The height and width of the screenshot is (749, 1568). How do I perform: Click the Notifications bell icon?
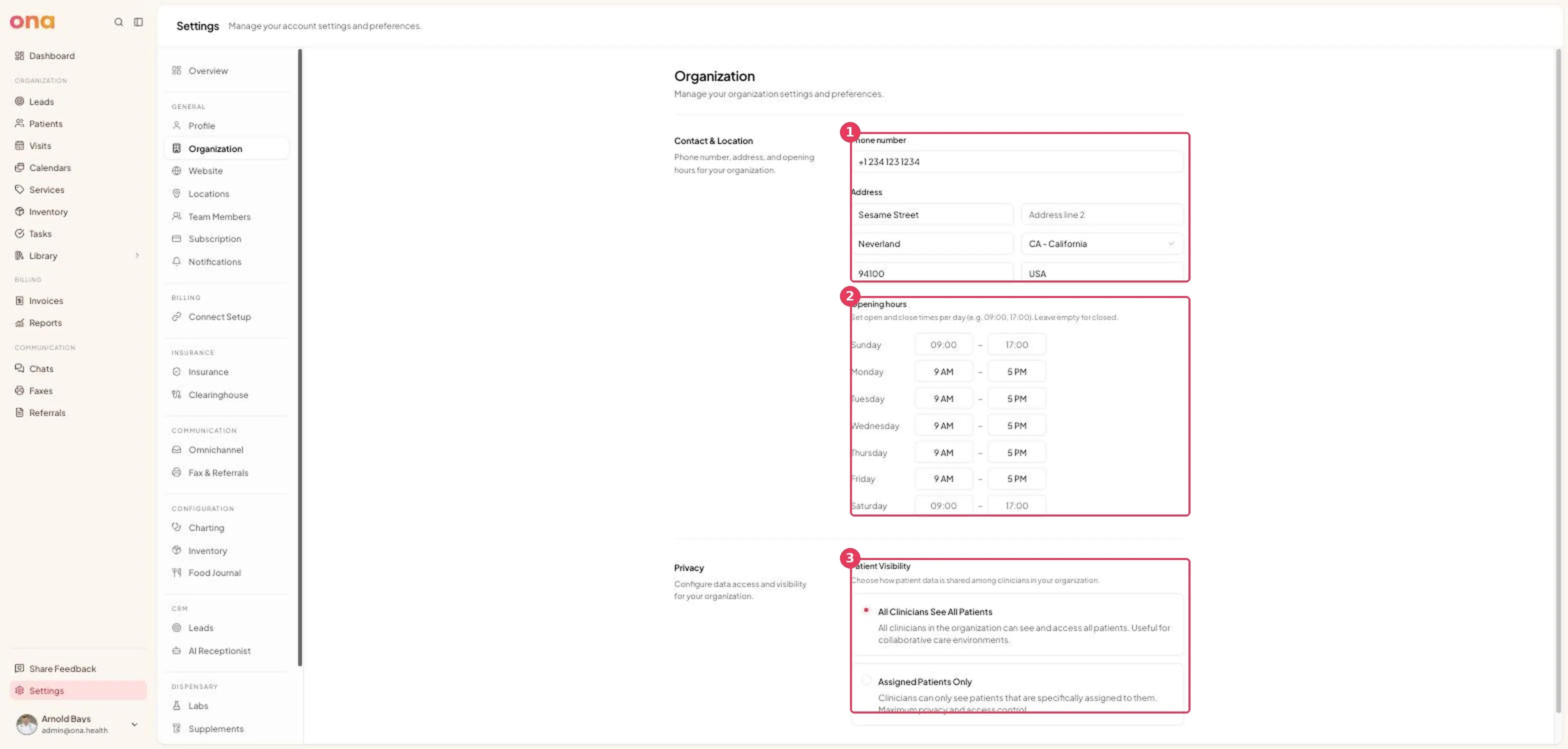[x=176, y=261]
